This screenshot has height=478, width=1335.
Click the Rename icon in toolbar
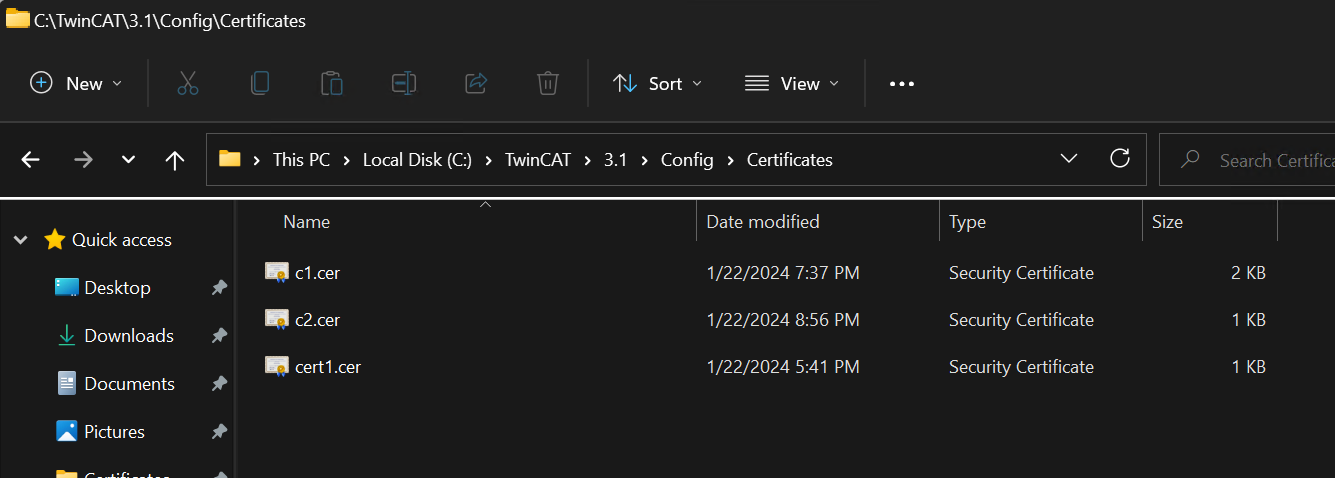(x=404, y=83)
